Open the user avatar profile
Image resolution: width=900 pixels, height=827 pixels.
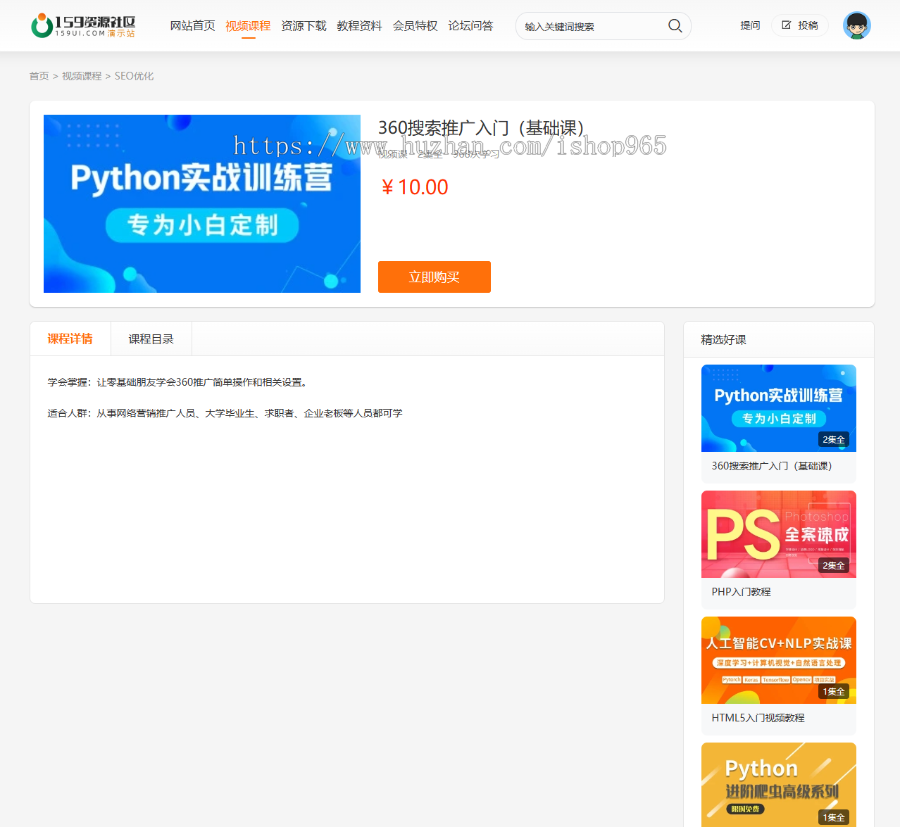click(856, 26)
